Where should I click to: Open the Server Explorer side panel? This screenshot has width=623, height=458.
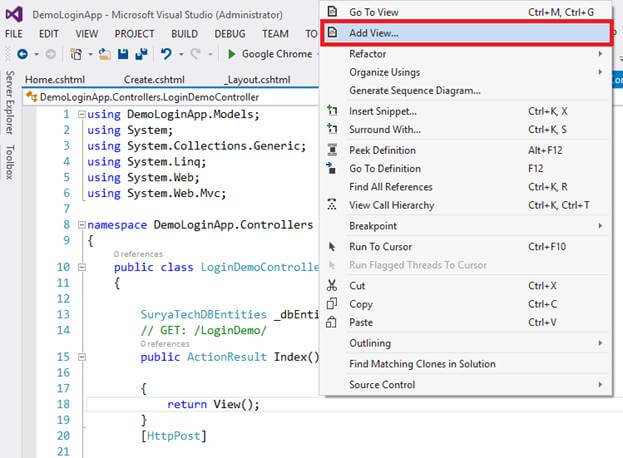[x=10, y=102]
